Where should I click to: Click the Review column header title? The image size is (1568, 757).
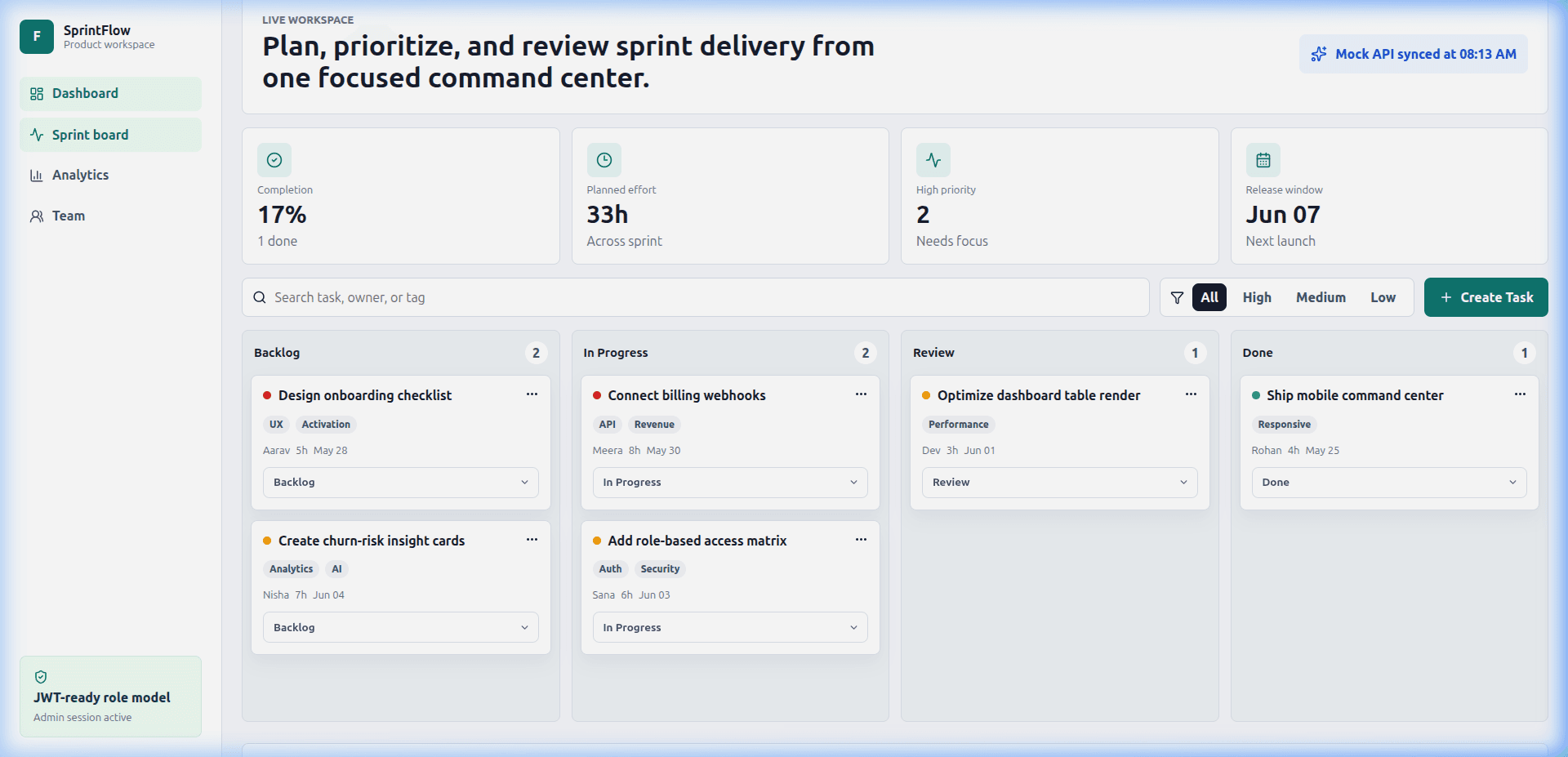coord(933,353)
